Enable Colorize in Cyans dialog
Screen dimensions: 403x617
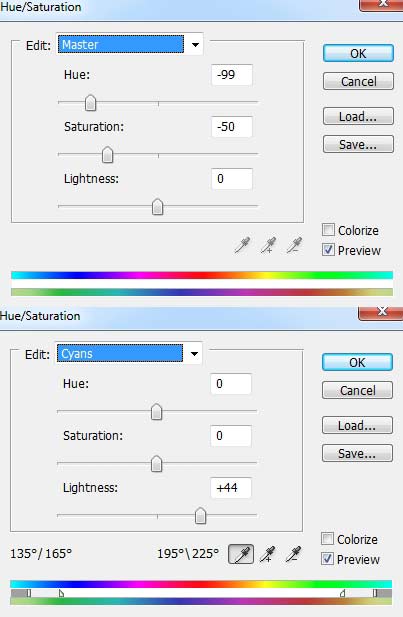point(327,538)
